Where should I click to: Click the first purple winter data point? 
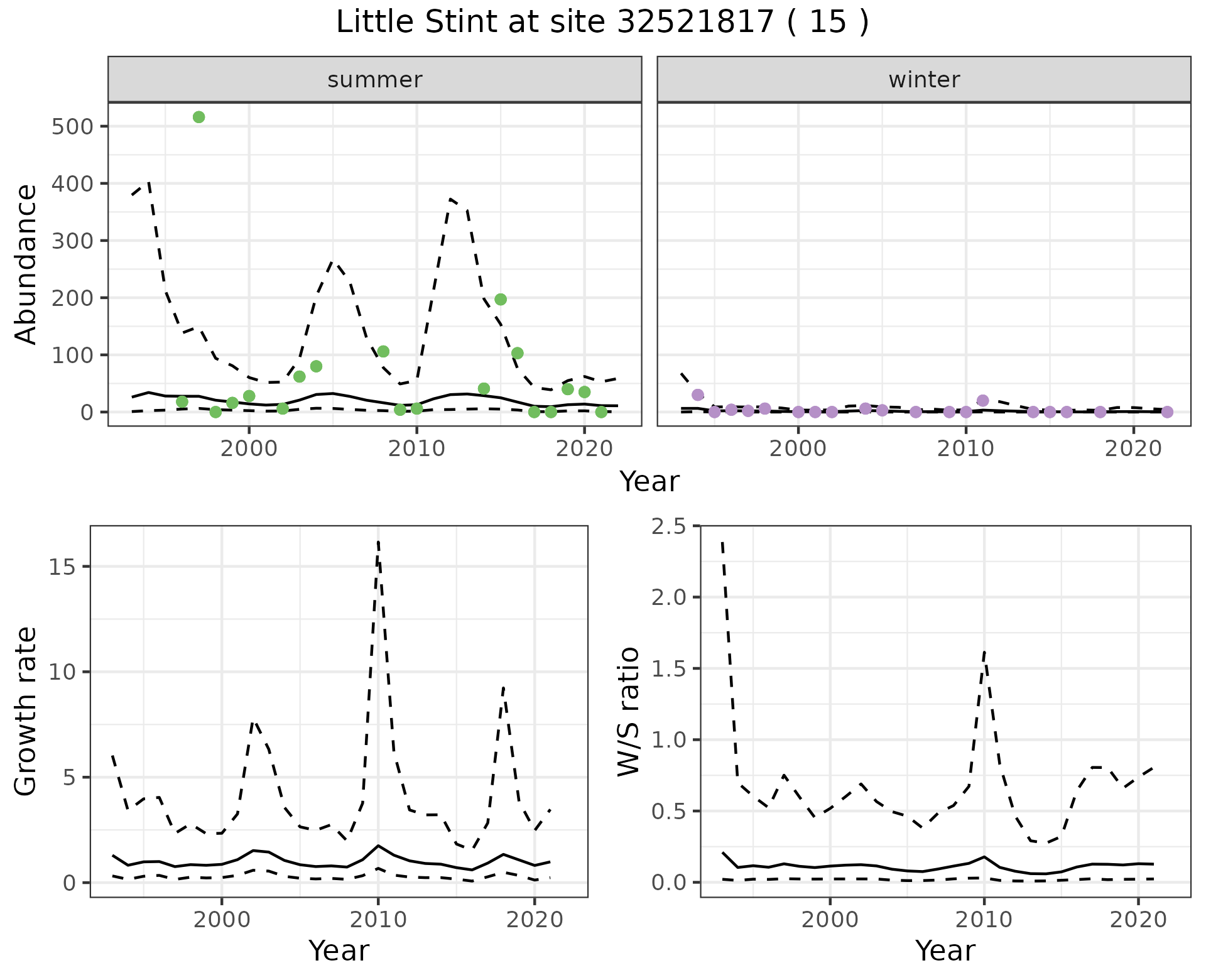point(697,395)
